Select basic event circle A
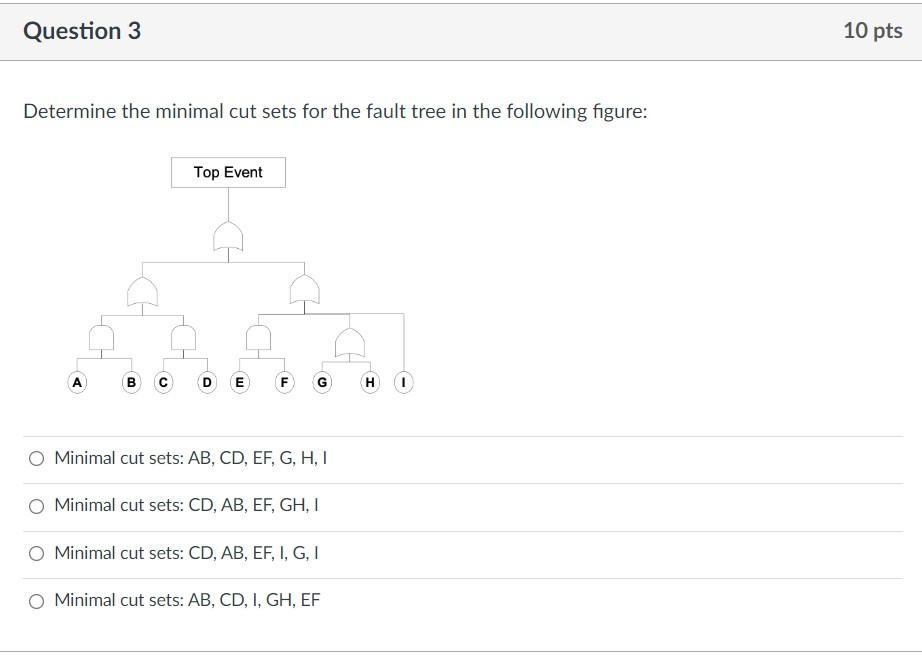 point(76,381)
